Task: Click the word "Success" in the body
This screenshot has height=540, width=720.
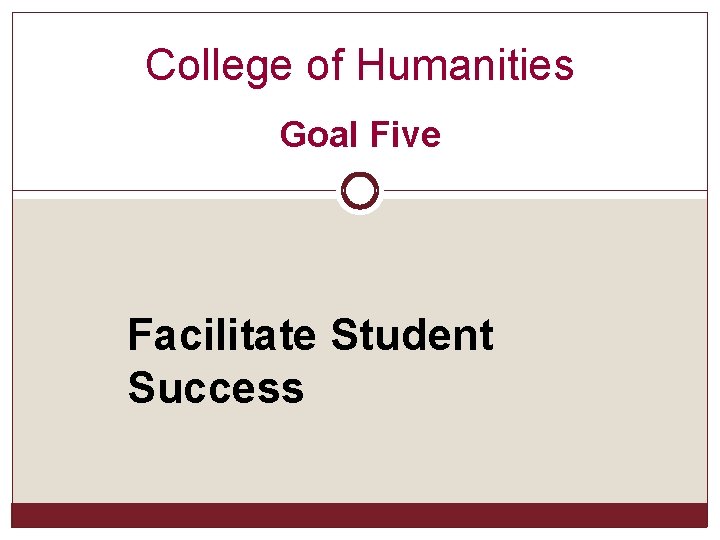Action: pyautogui.click(x=215, y=388)
